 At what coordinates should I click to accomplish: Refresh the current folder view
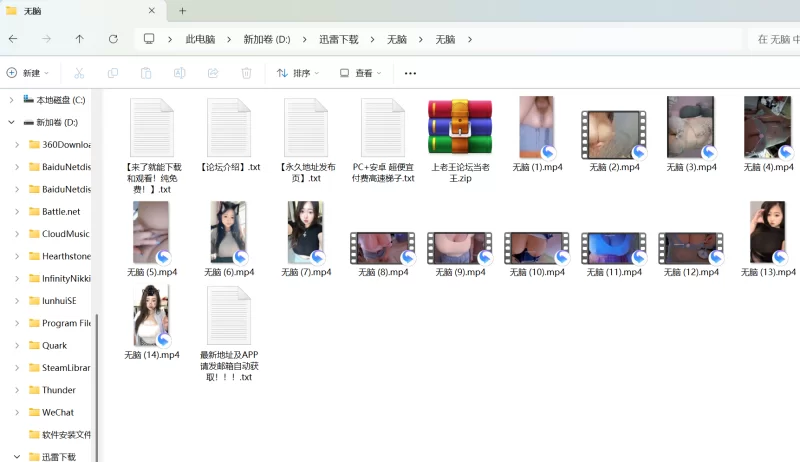(x=113, y=39)
